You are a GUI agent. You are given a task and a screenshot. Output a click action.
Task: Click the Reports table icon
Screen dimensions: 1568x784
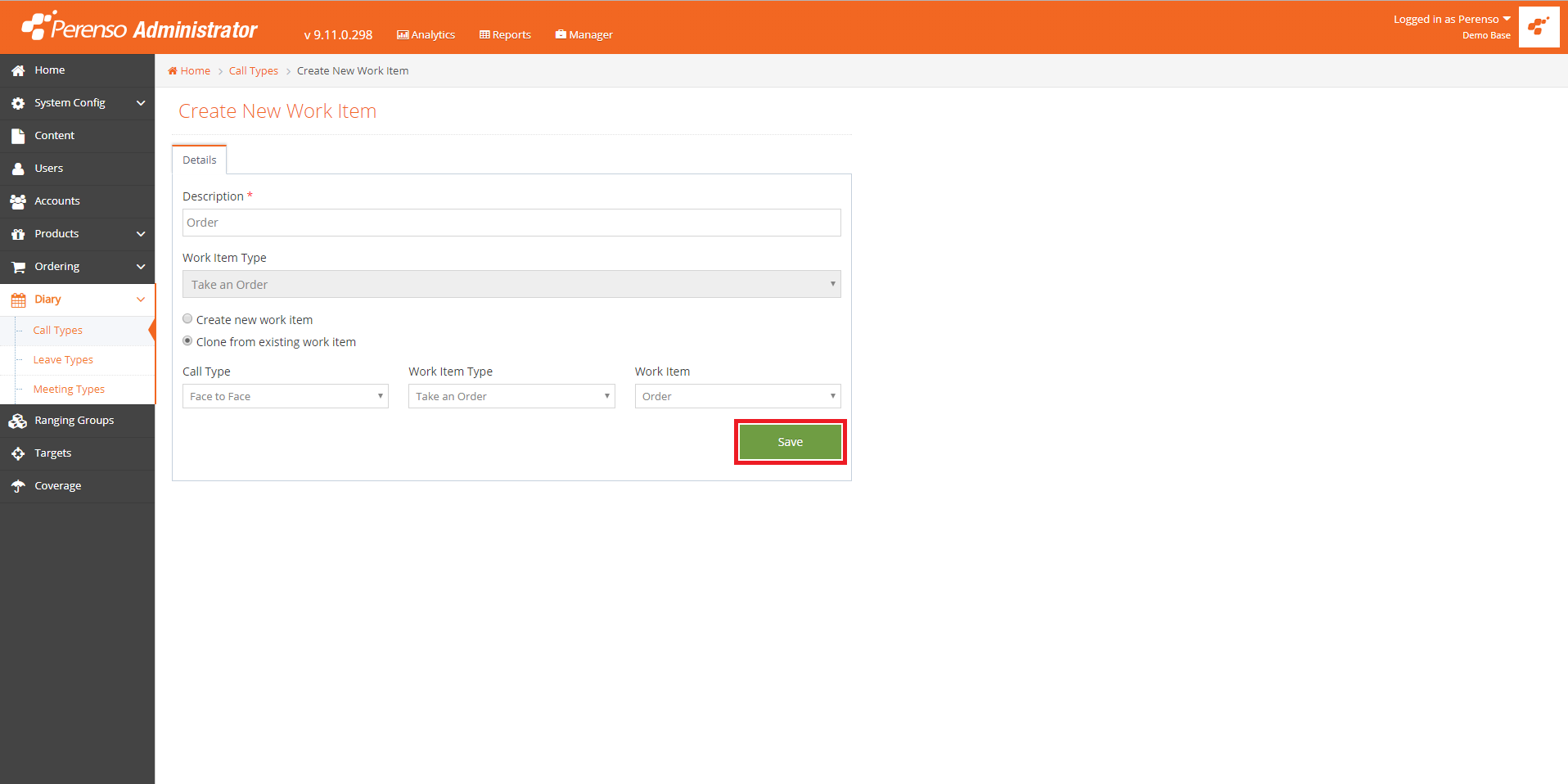484,34
